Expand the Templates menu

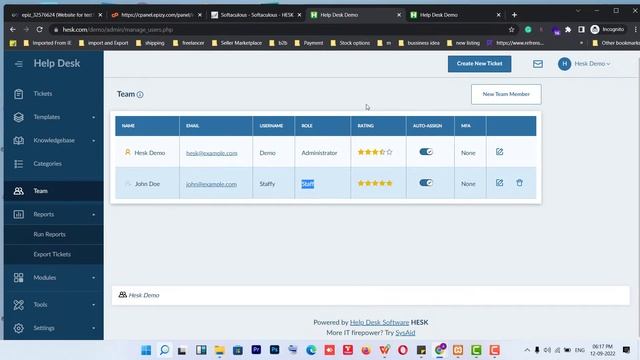coord(53,117)
